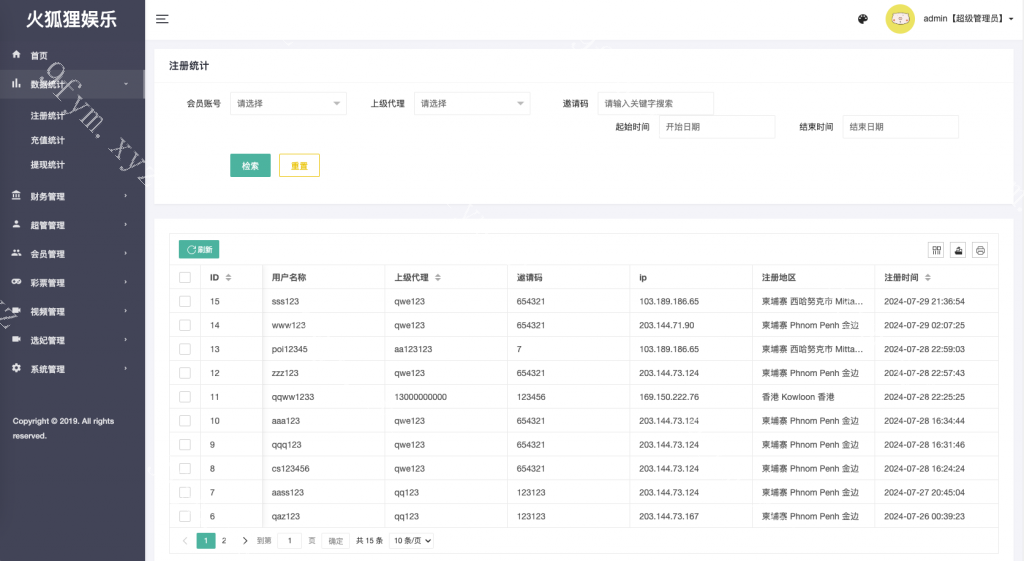The height and width of the screenshot is (561, 1024).
Task: Open the 上级代理 select dropdown
Action: (x=472, y=103)
